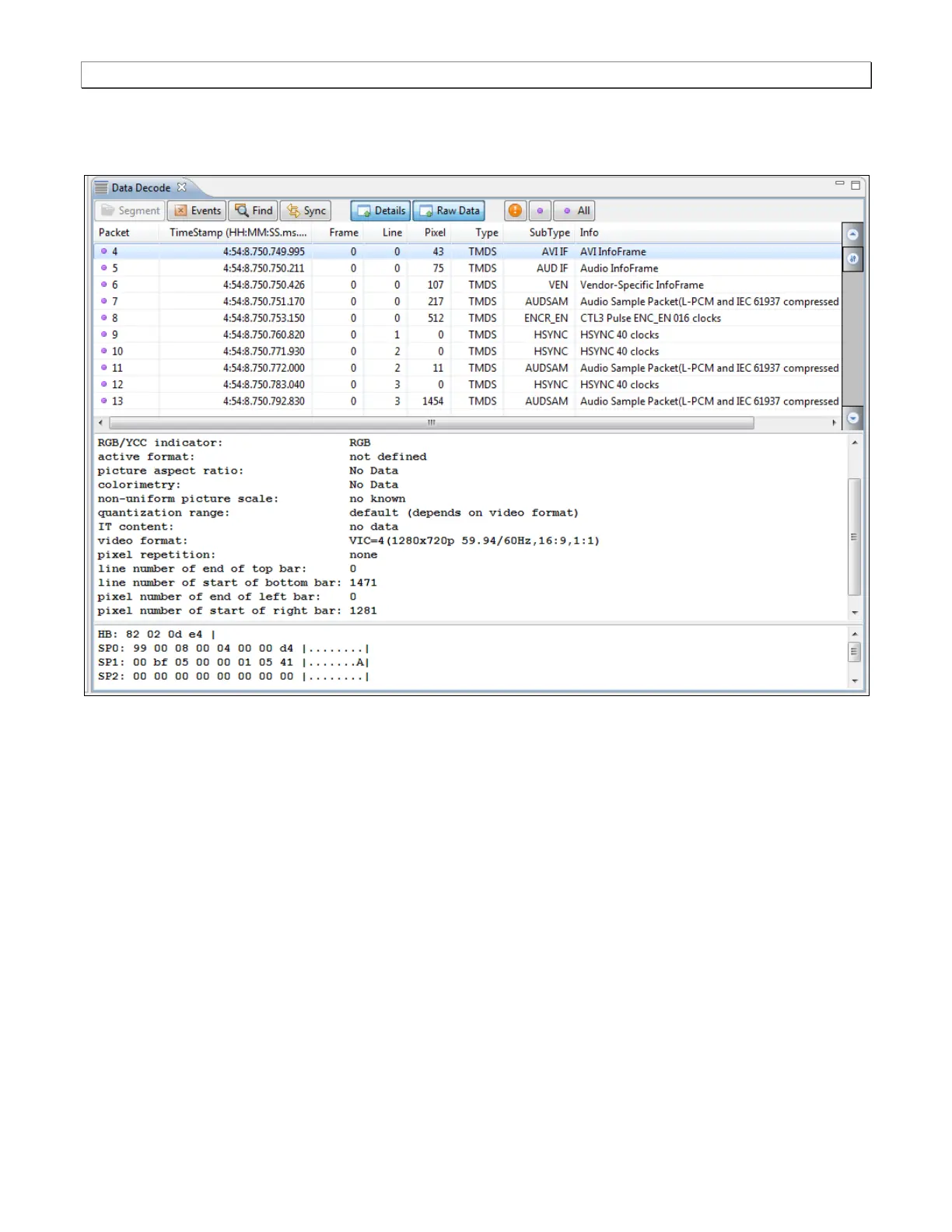Image resolution: width=952 pixels, height=1232 pixels.
Task: Click the Packet column header
Action: click(x=114, y=233)
